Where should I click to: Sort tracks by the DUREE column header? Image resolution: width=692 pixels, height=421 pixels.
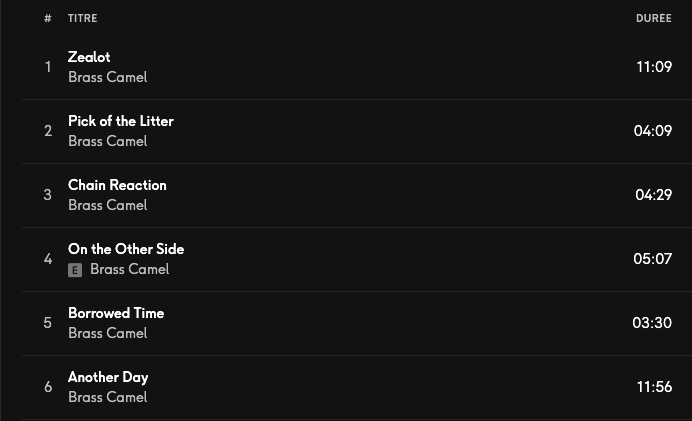653,18
